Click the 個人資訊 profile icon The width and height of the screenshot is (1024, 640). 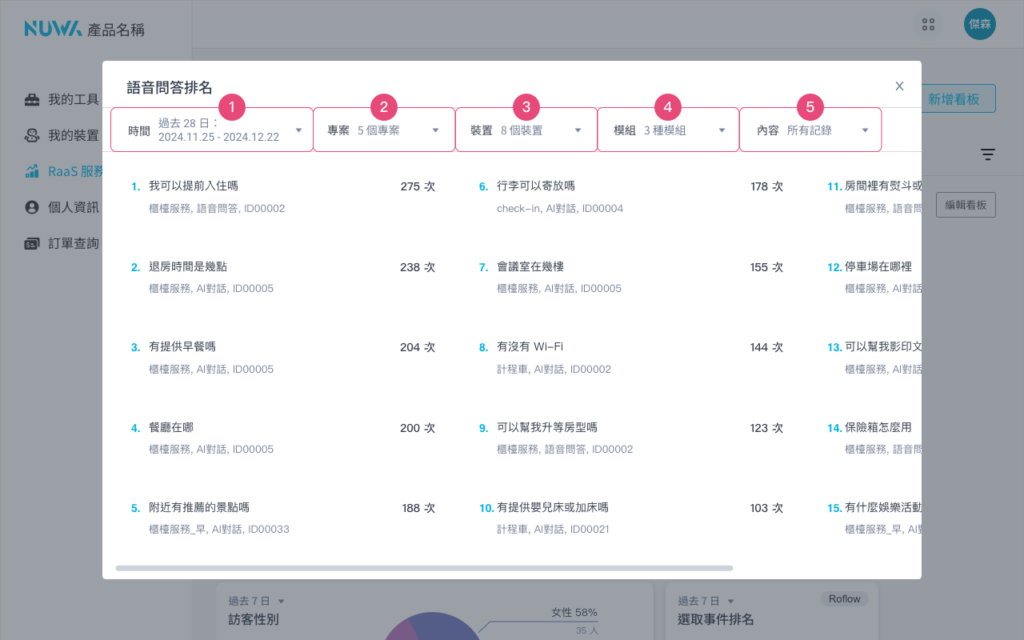(32, 208)
